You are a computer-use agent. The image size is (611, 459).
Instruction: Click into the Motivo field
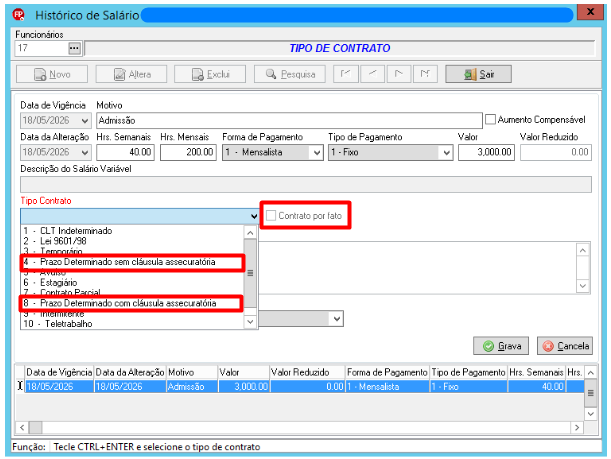point(289,121)
